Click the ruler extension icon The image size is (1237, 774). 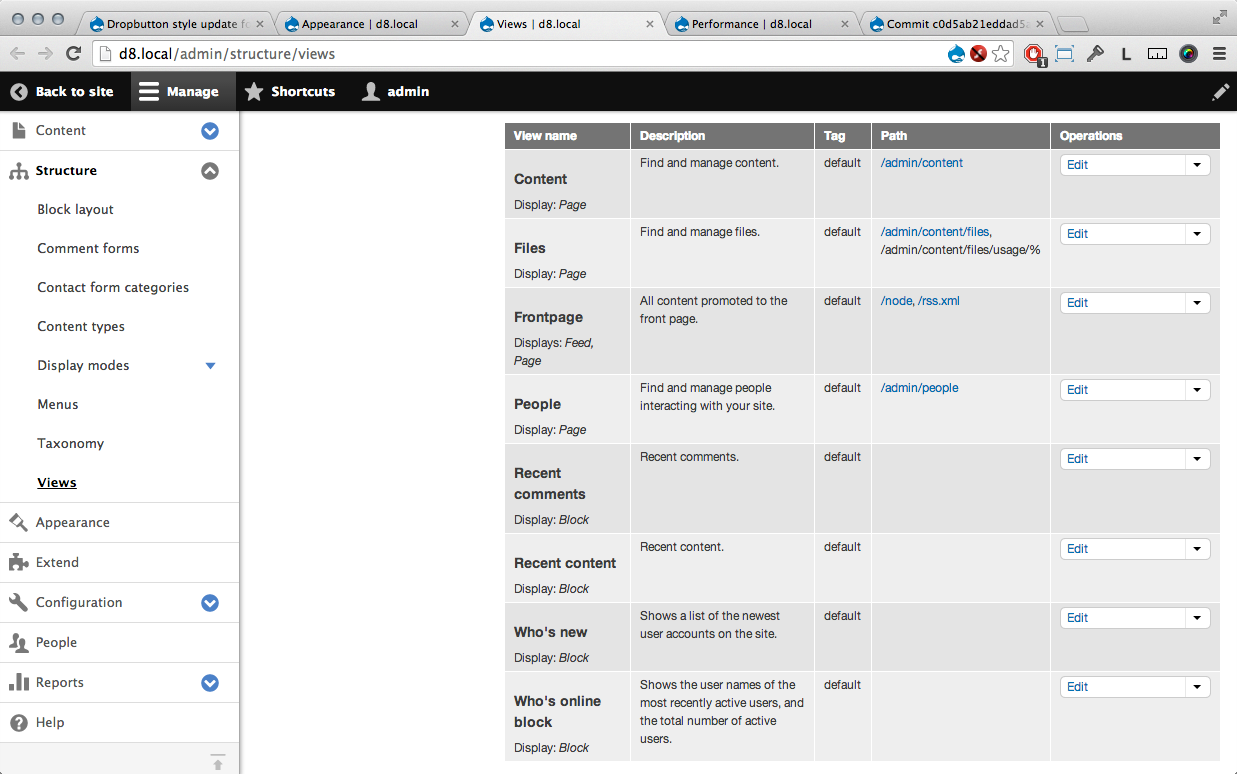click(x=1157, y=54)
